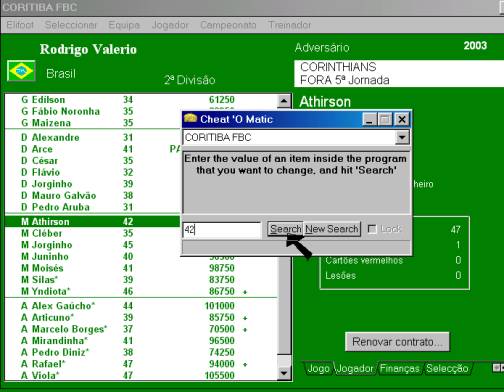Minimize the Cheat 'O Matic window
Image resolution: width=504 pixels, height=392 pixels.
point(369,119)
